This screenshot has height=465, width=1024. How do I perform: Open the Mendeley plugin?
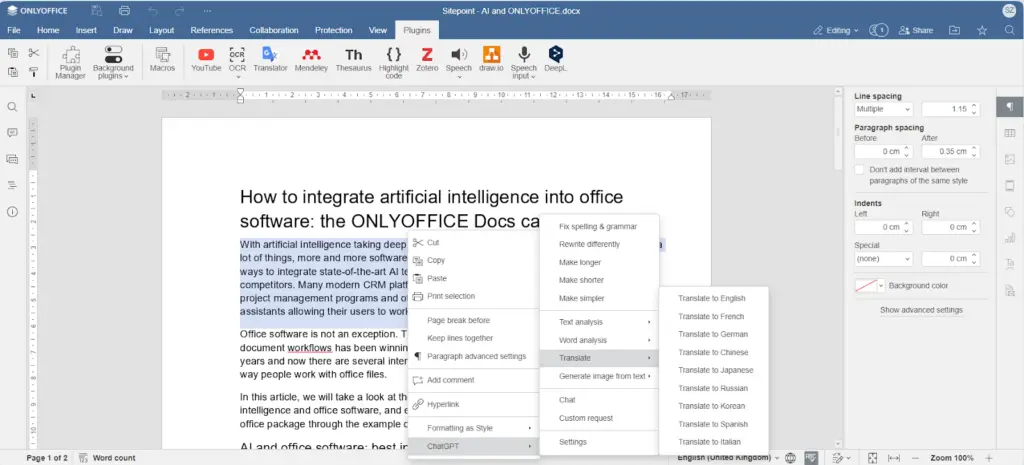tap(311, 58)
